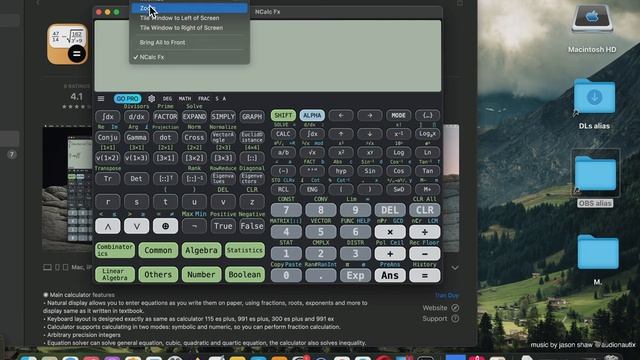
Task: Click the Conju key
Action: point(108,138)
